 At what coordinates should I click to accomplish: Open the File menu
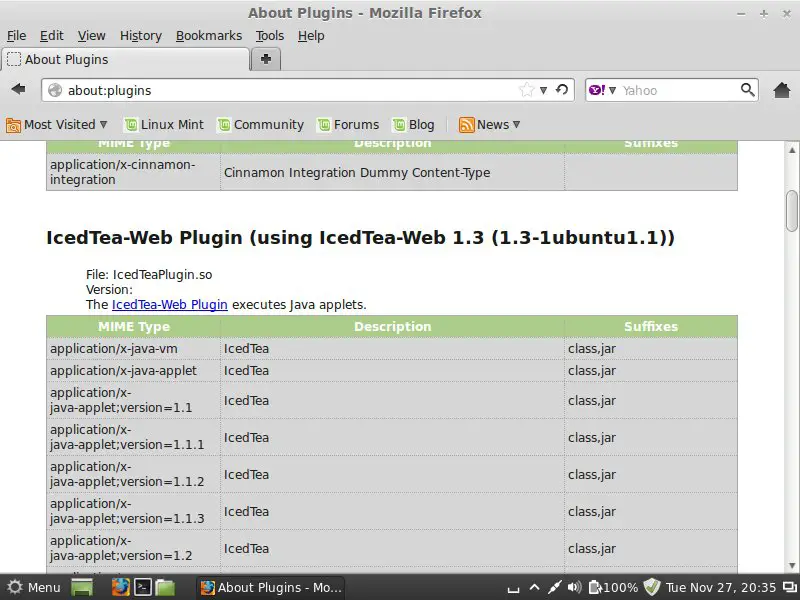(x=16, y=36)
